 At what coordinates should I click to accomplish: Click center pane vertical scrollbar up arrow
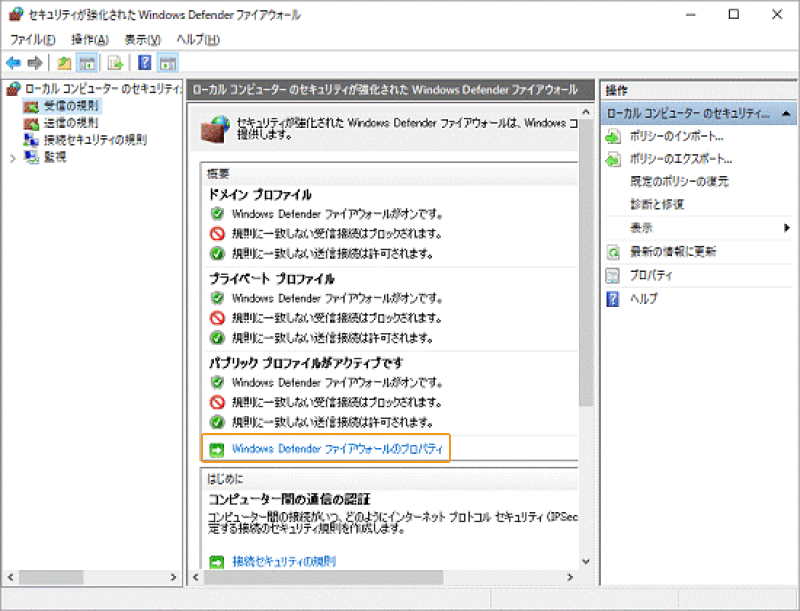click(x=586, y=112)
